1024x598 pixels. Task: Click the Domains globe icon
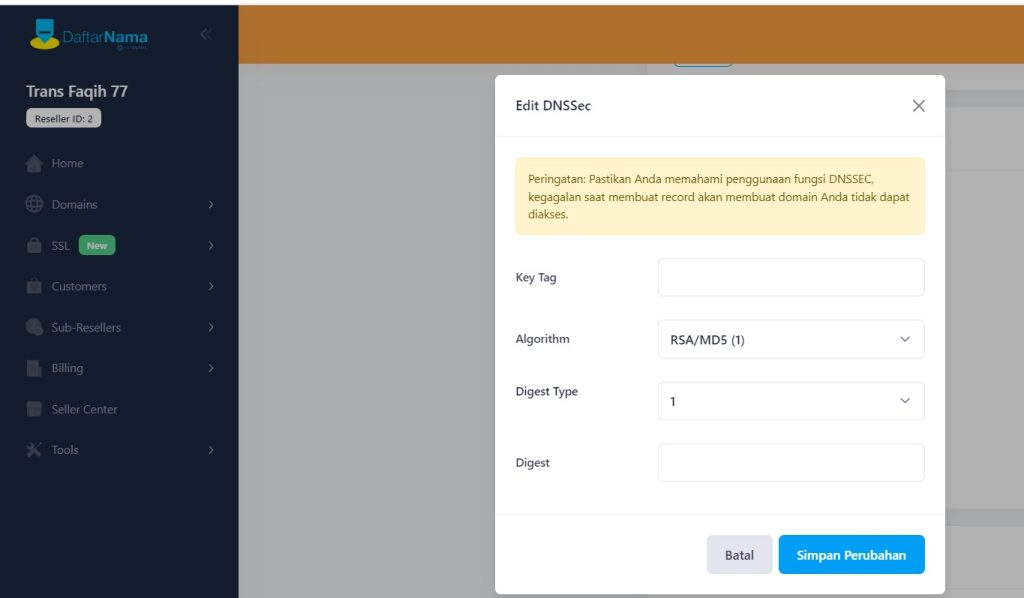pos(34,204)
